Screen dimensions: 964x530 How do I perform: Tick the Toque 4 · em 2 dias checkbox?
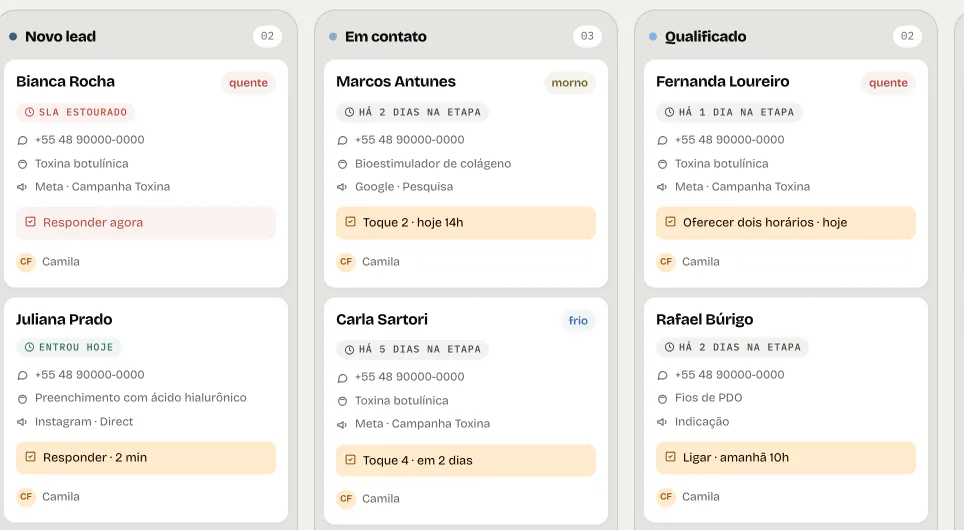[350, 459]
